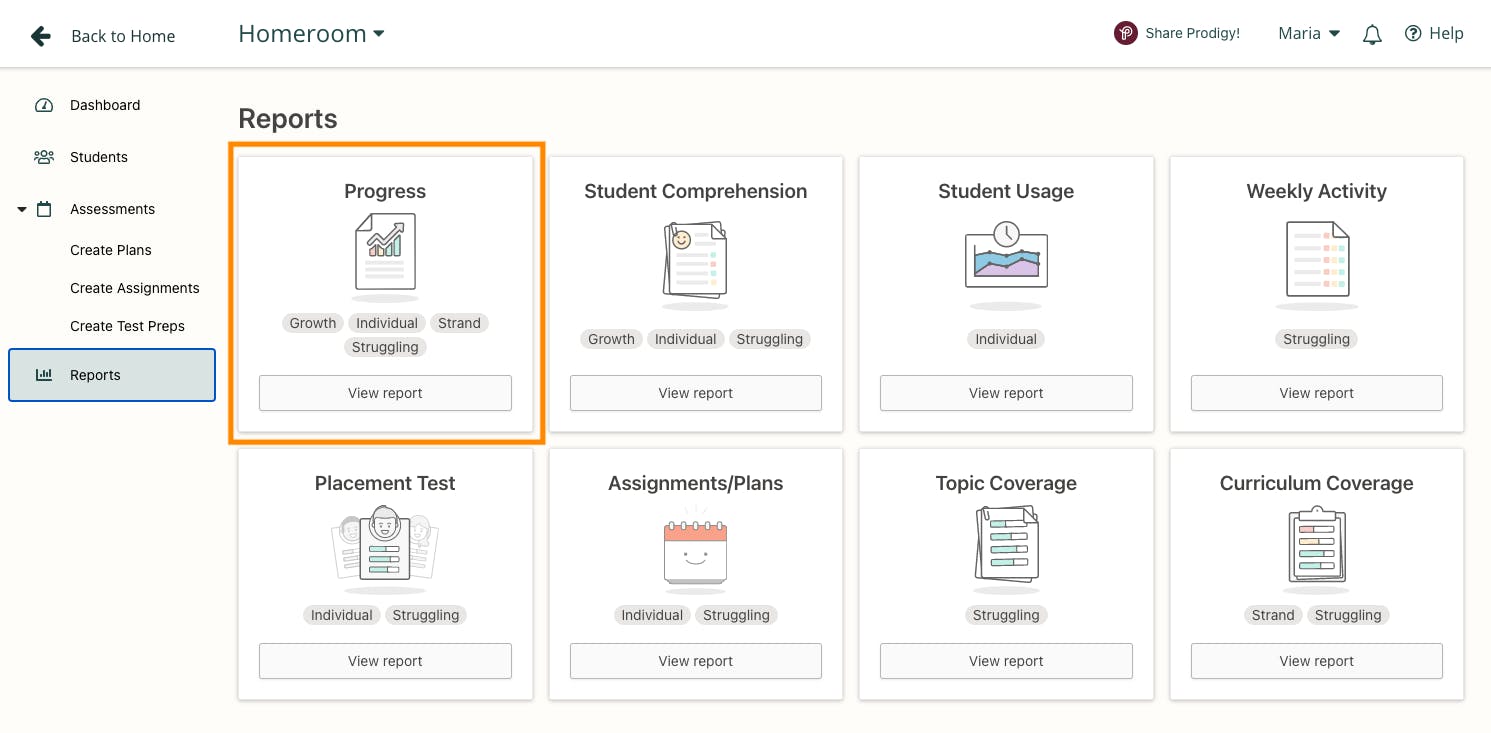
Task: Click the Student Usage graph icon
Action: click(1006, 255)
